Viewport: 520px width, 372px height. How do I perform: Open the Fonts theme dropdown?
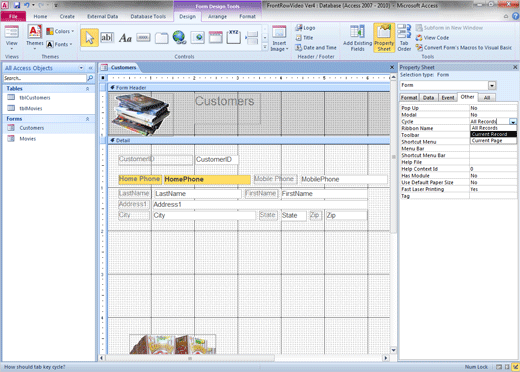[x=59, y=44]
